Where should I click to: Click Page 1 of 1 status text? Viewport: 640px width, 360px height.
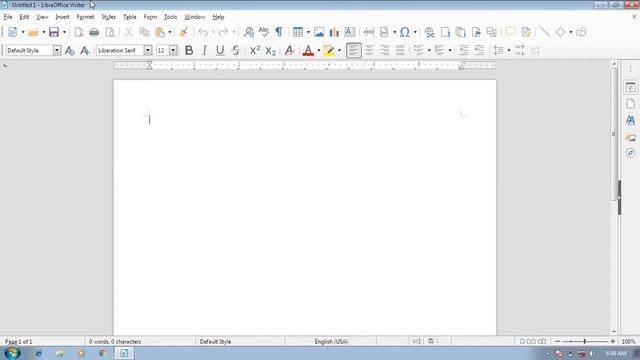coord(18,342)
